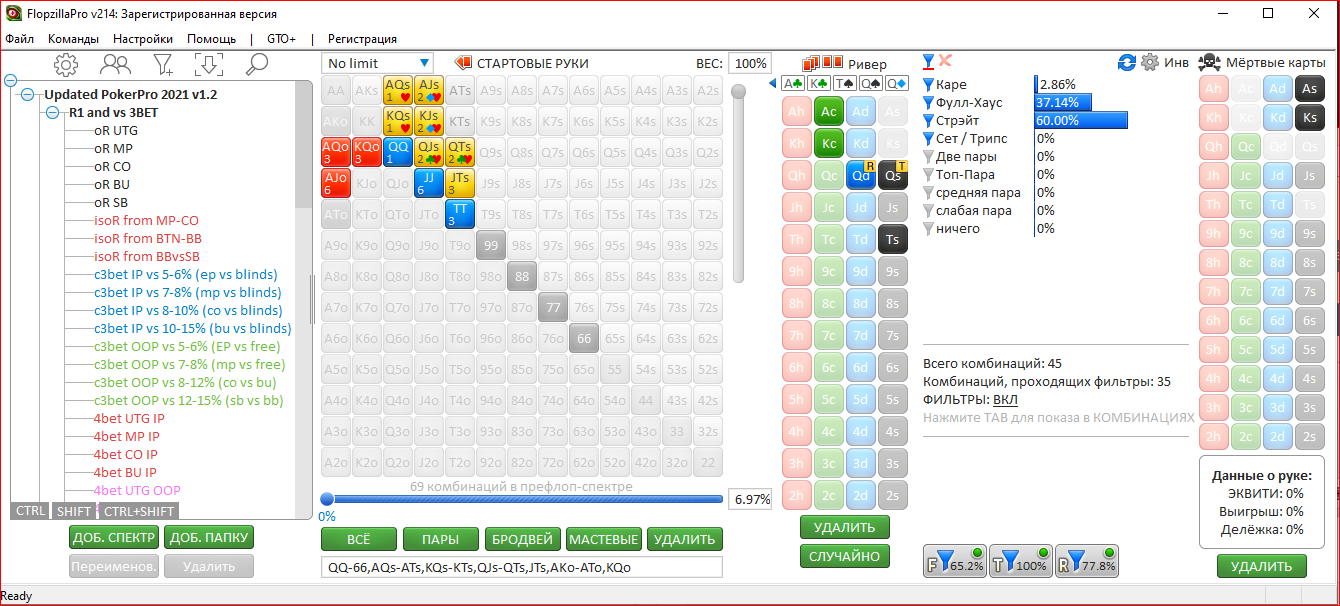
Task: Click Ks card in dead cards panel
Action: pyautogui.click(x=1309, y=117)
